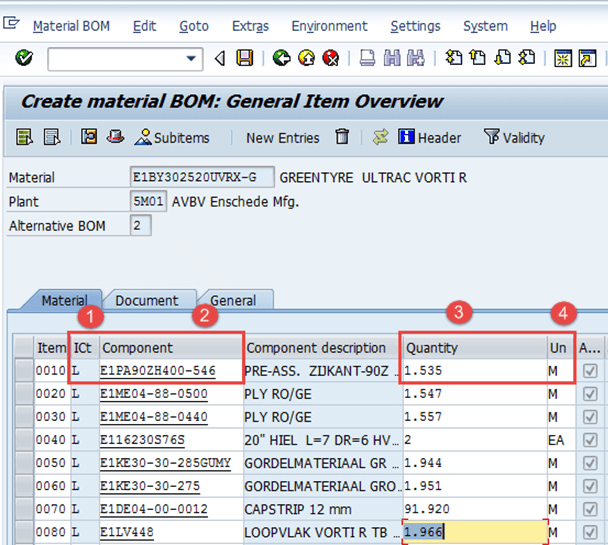The image size is (608, 545).
Task: Toggle checkbox in row 0010
Action: (x=590, y=372)
